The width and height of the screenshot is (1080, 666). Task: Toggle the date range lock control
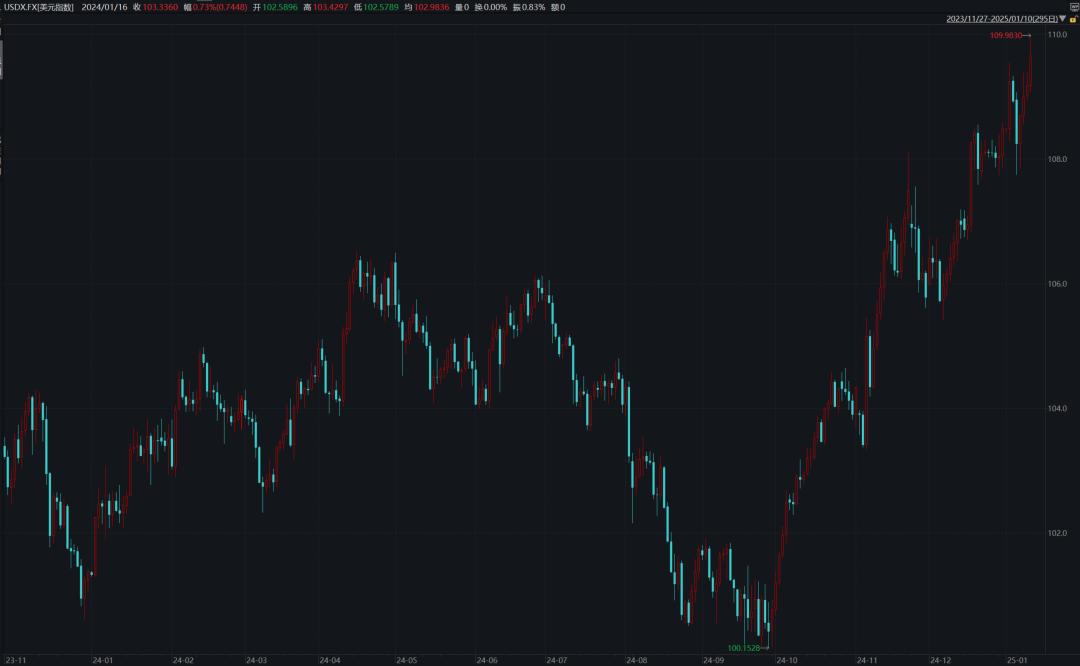click(1072, 19)
